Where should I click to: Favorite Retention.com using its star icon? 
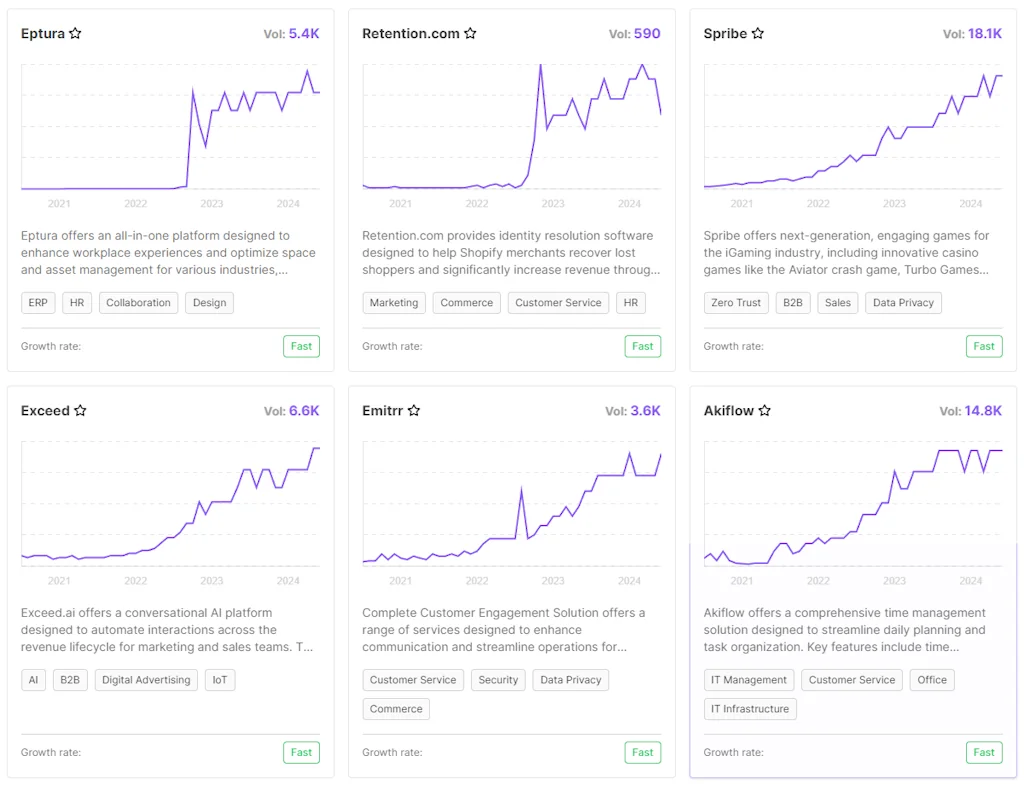pyautogui.click(x=470, y=32)
